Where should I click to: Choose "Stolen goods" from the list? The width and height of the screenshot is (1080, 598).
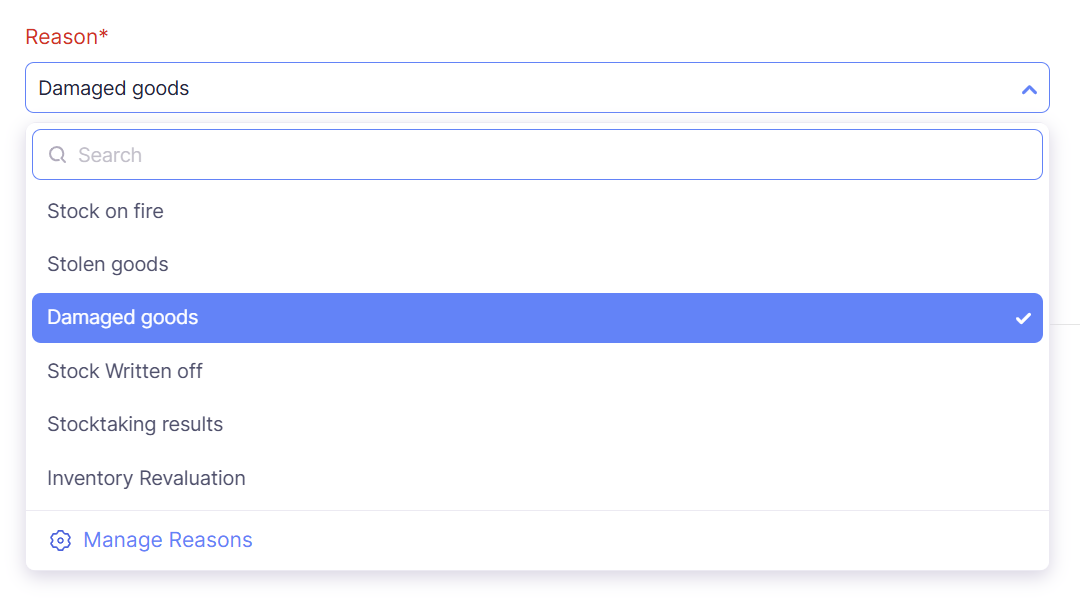point(108,264)
